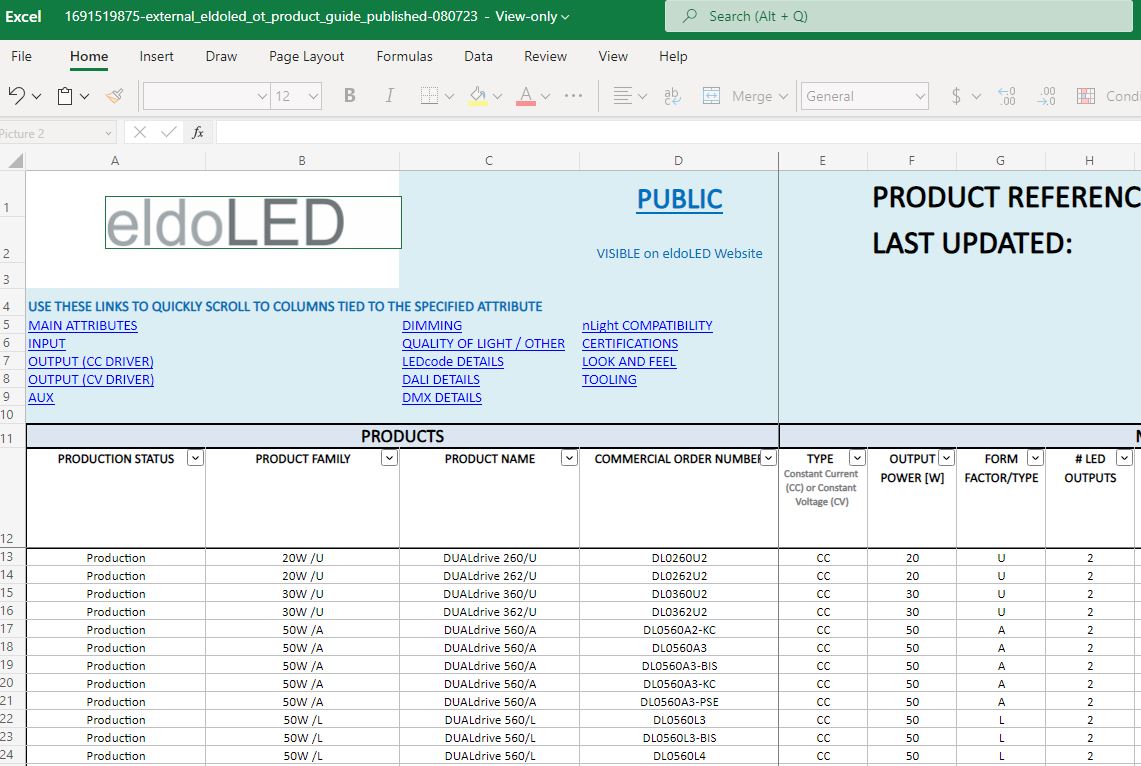
Task: Open Production Status filter arrow
Action: click(195, 458)
